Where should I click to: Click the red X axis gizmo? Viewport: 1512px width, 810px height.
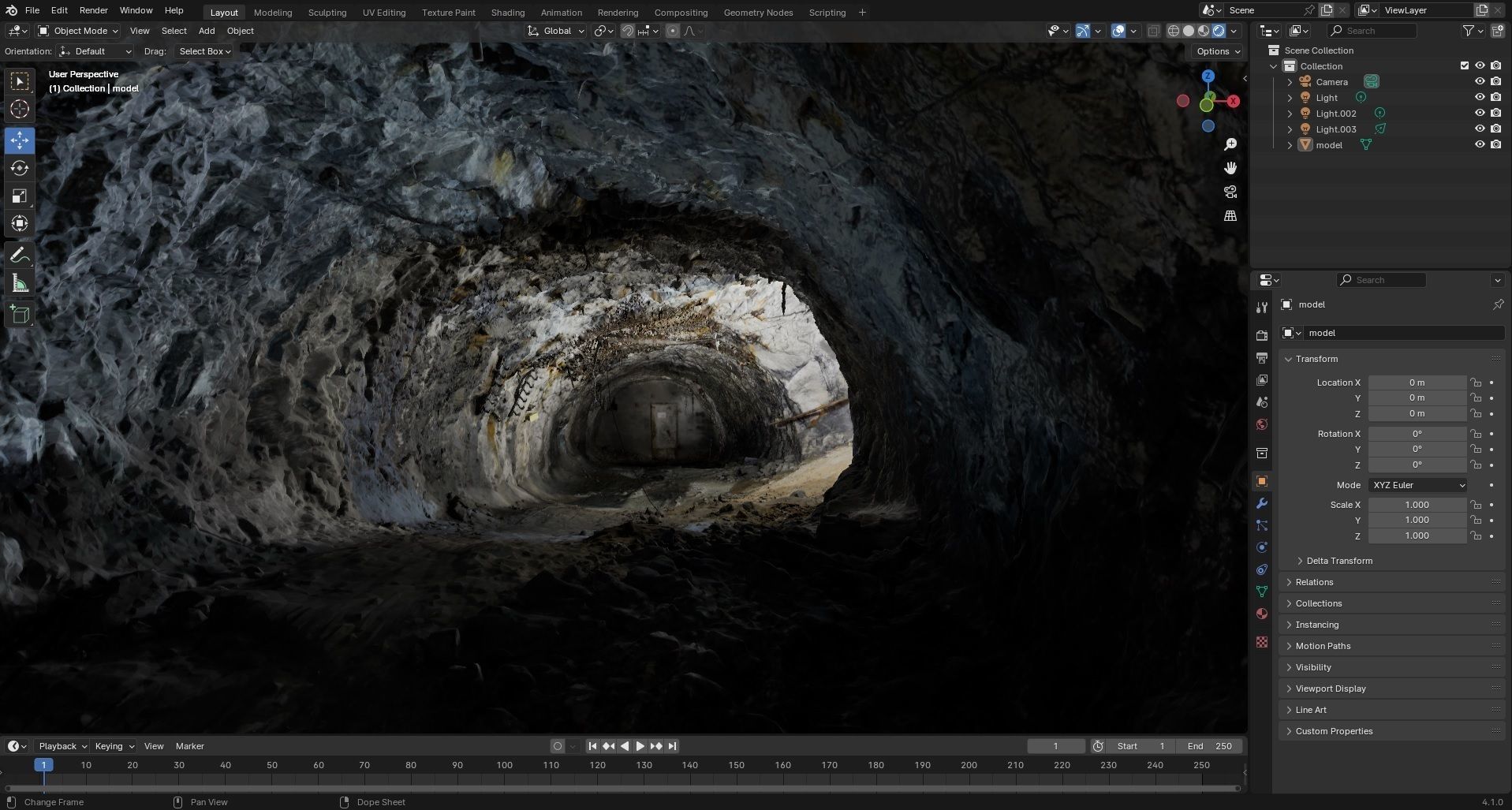click(1234, 101)
